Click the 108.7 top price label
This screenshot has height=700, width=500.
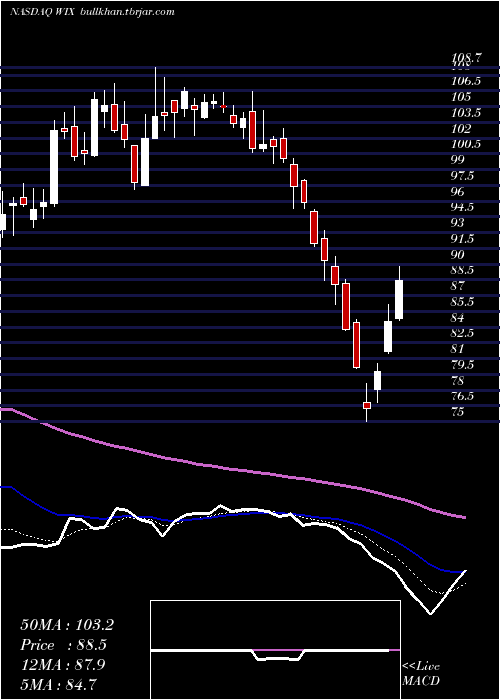(467, 58)
